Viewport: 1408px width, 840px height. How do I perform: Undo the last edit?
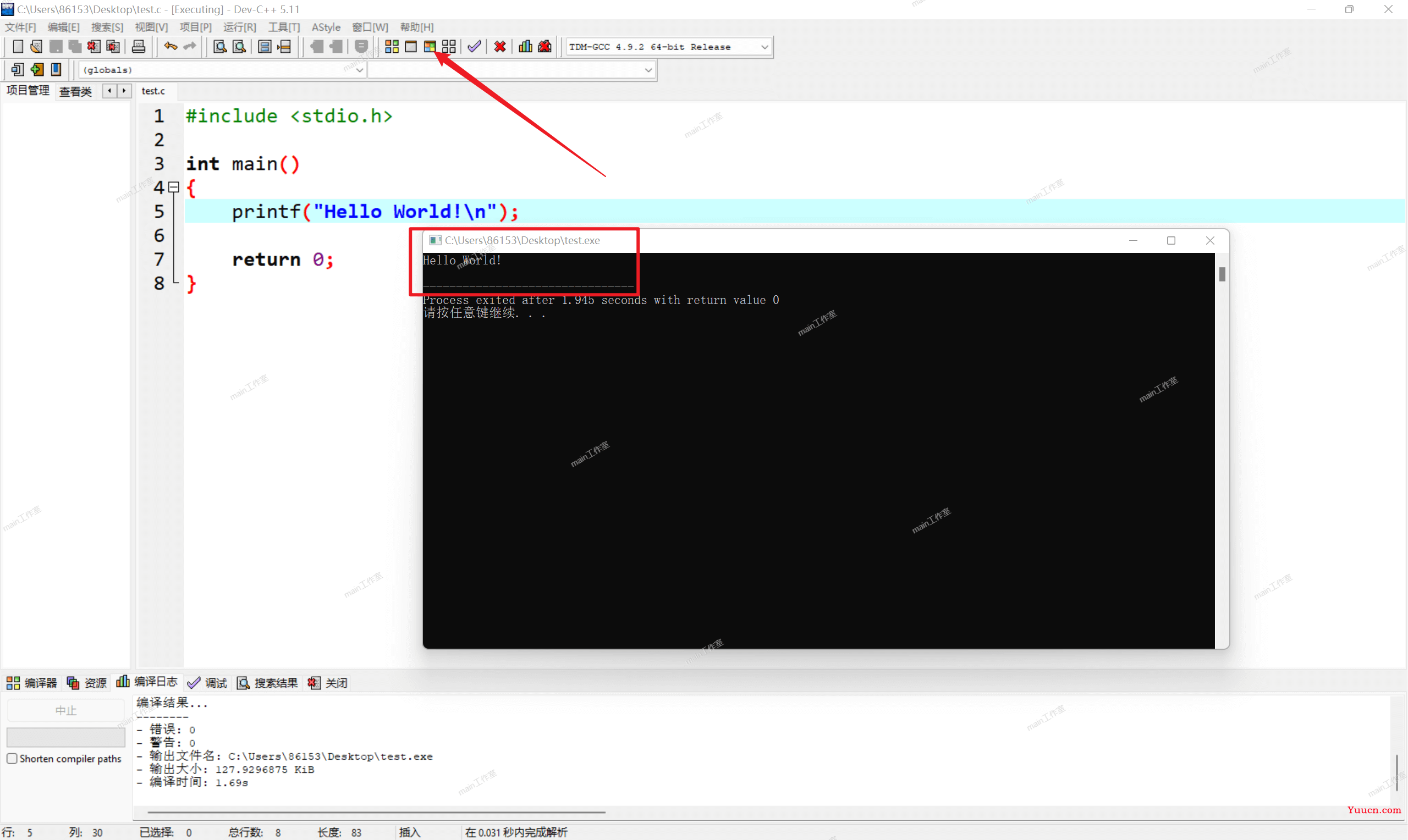click(170, 46)
